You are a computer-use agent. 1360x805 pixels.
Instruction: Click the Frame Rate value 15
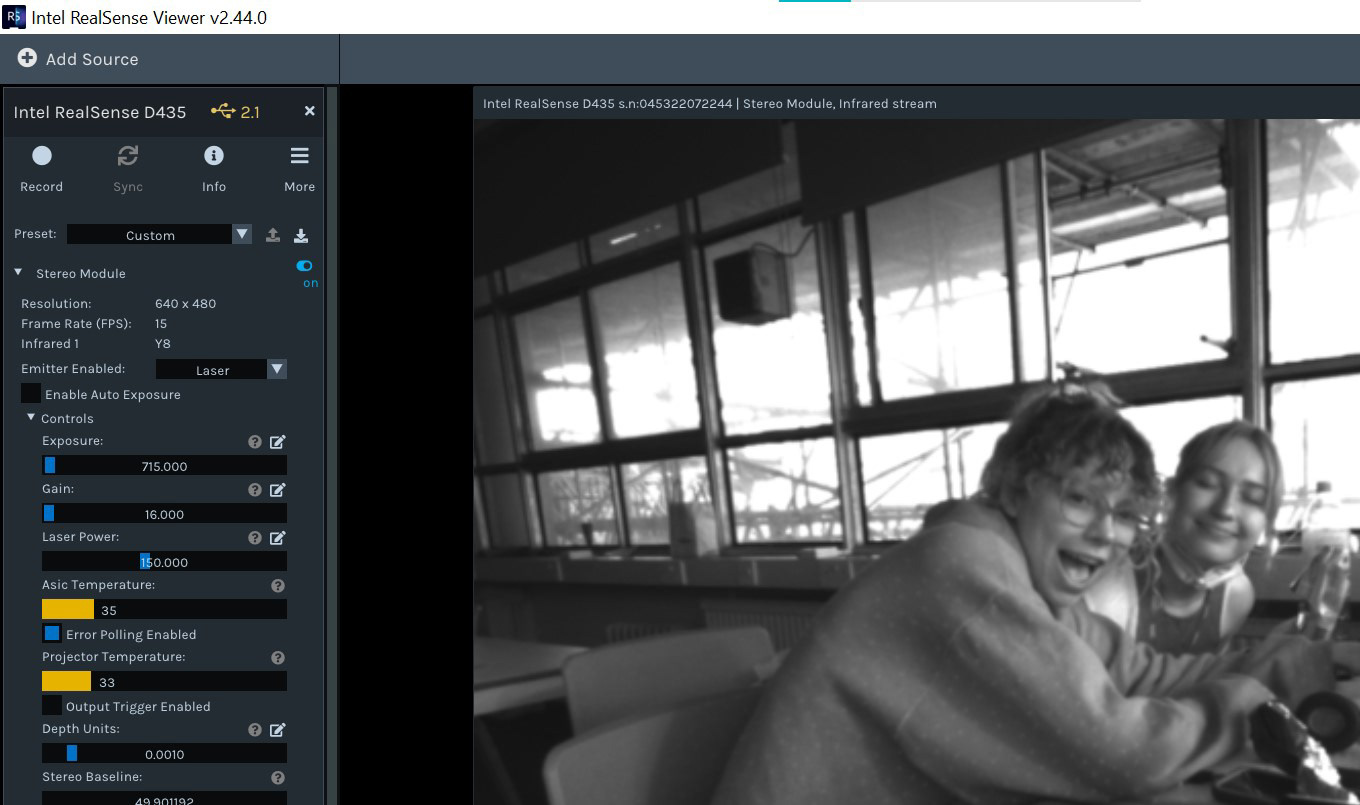pyautogui.click(x=161, y=323)
